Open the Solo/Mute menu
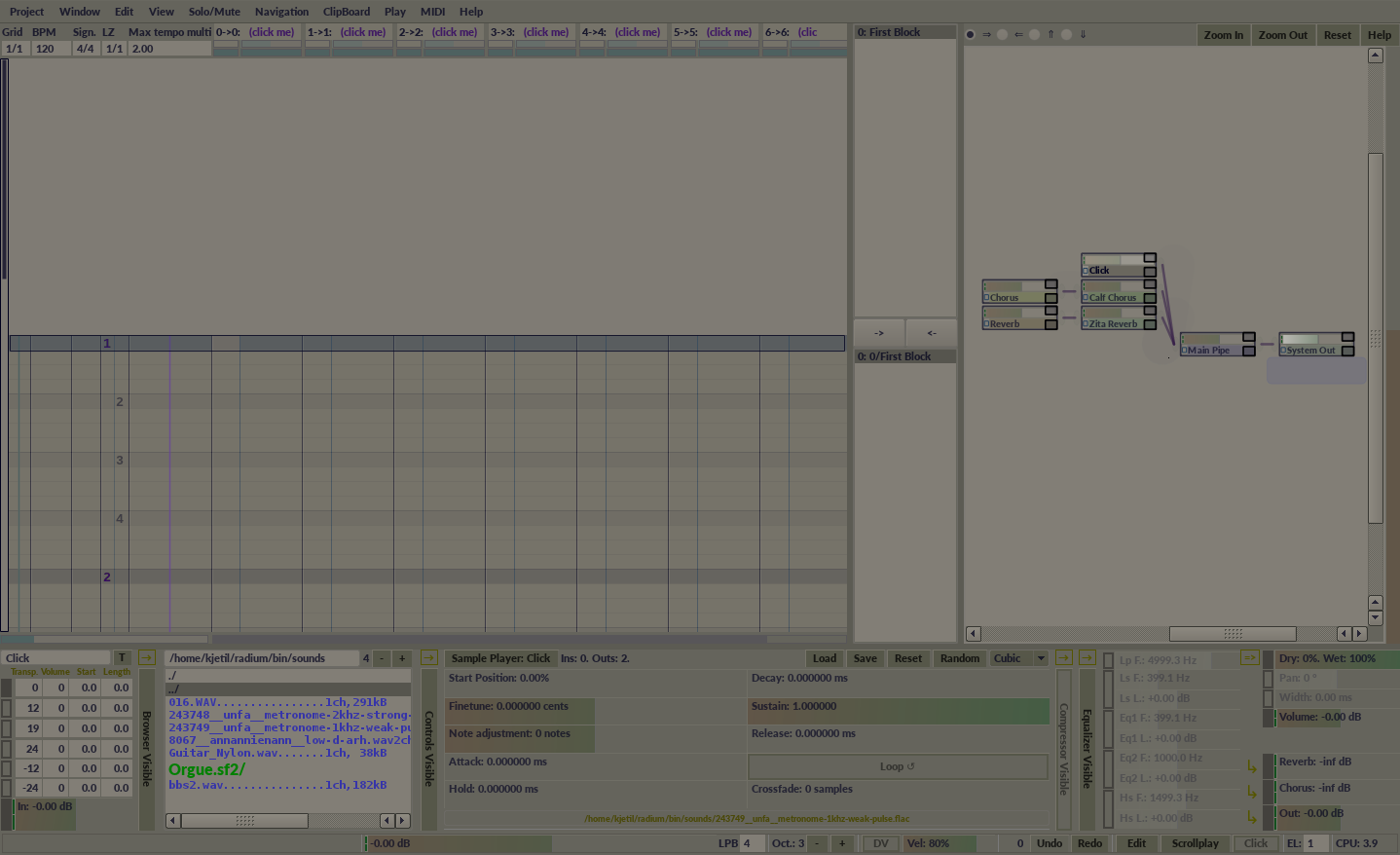Viewport: 1400px width, 855px height. point(214,12)
